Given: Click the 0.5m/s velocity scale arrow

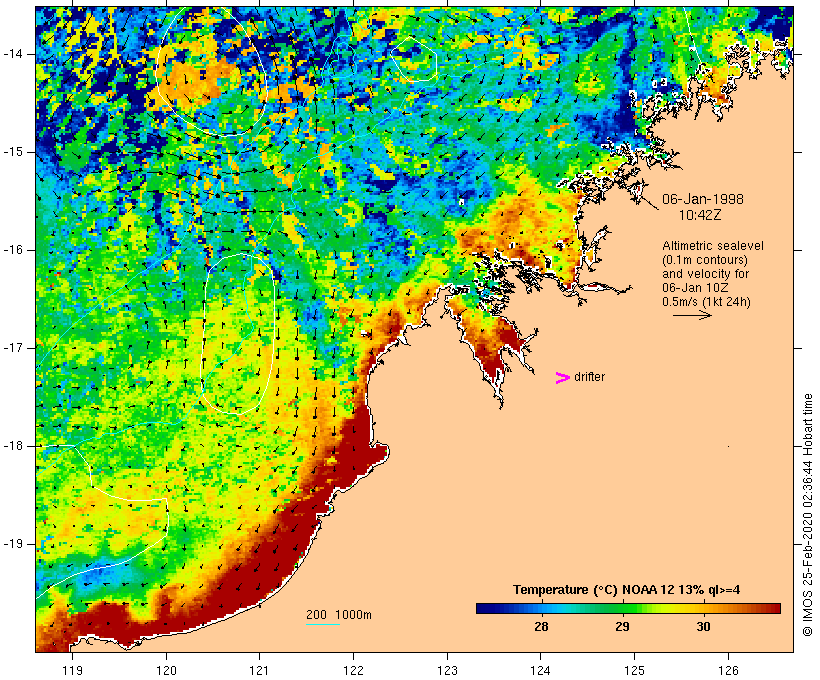Looking at the screenshot, I should [692, 315].
